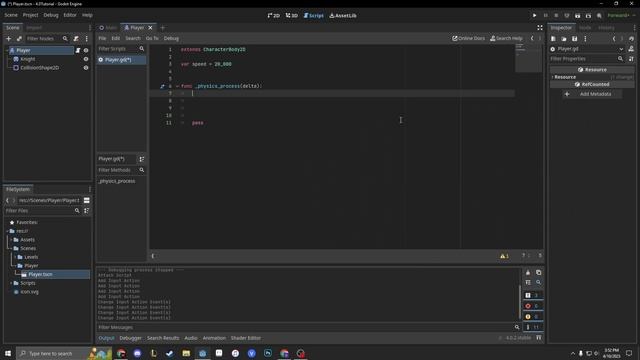The image size is (640, 360).
Task: Expand the Levels folder
Action: click(16, 257)
